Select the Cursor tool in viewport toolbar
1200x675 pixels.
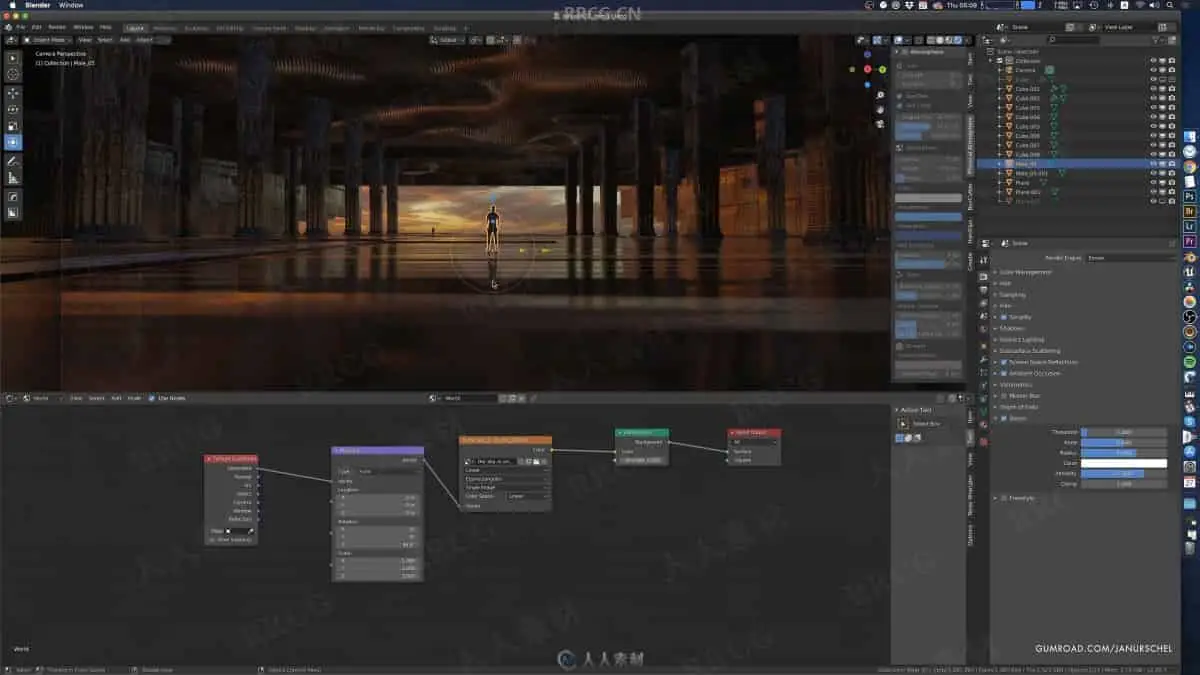[x=13, y=74]
